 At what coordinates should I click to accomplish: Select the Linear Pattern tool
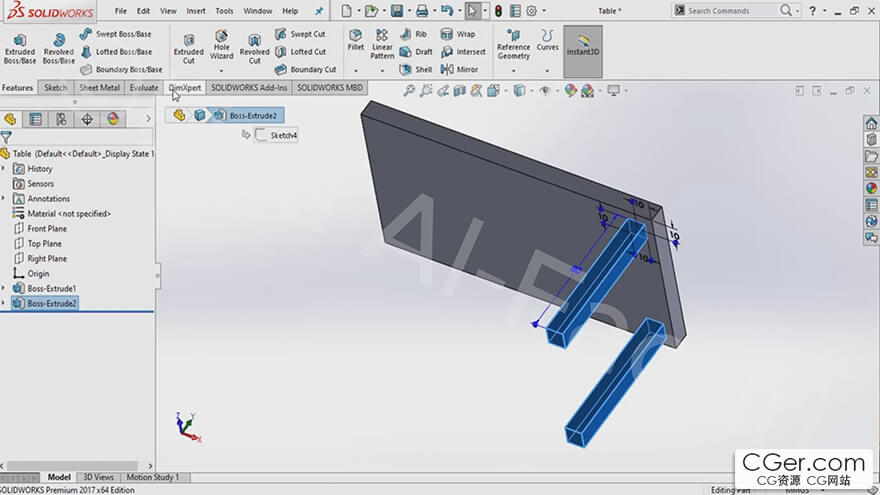382,44
